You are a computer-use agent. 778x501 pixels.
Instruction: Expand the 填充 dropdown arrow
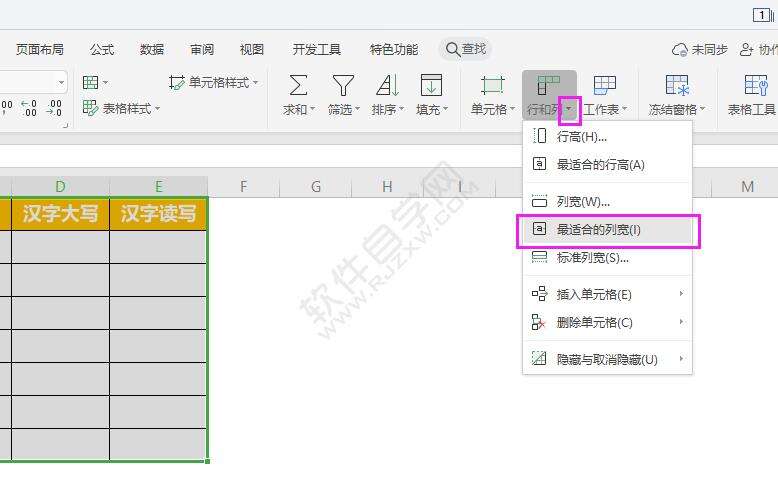click(445, 109)
